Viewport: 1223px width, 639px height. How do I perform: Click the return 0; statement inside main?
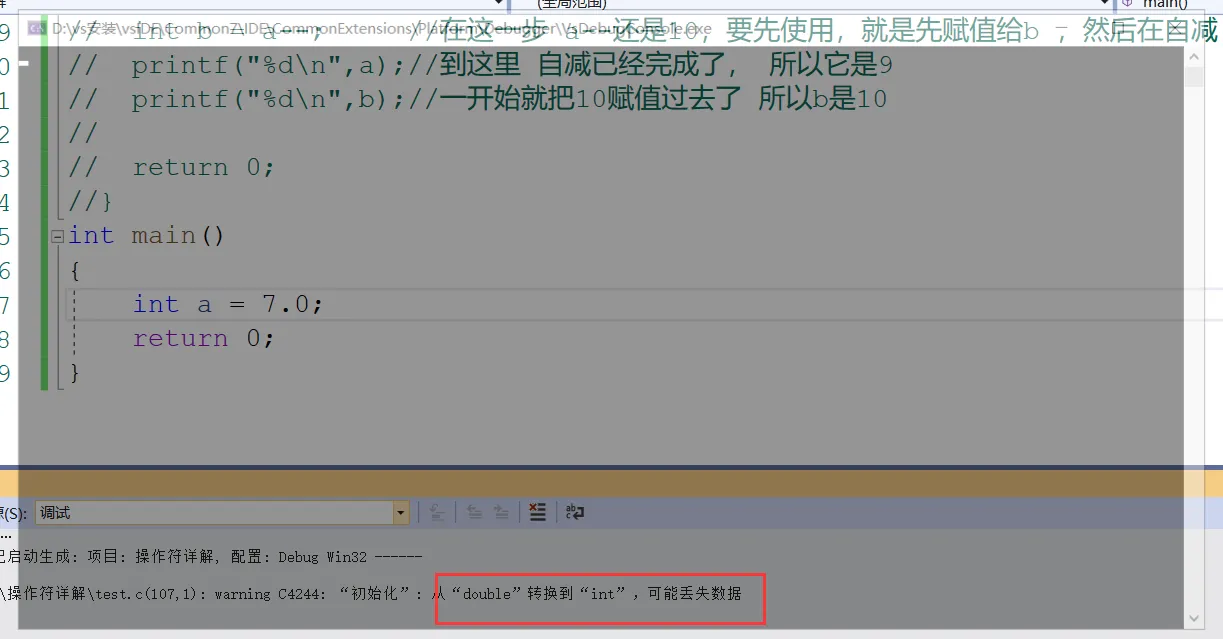coord(203,338)
